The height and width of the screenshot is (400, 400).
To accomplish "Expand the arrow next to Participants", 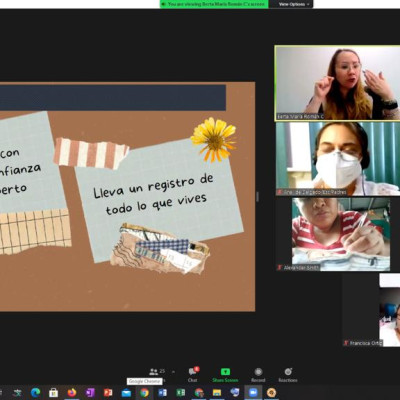I will [x=173, y=371].
